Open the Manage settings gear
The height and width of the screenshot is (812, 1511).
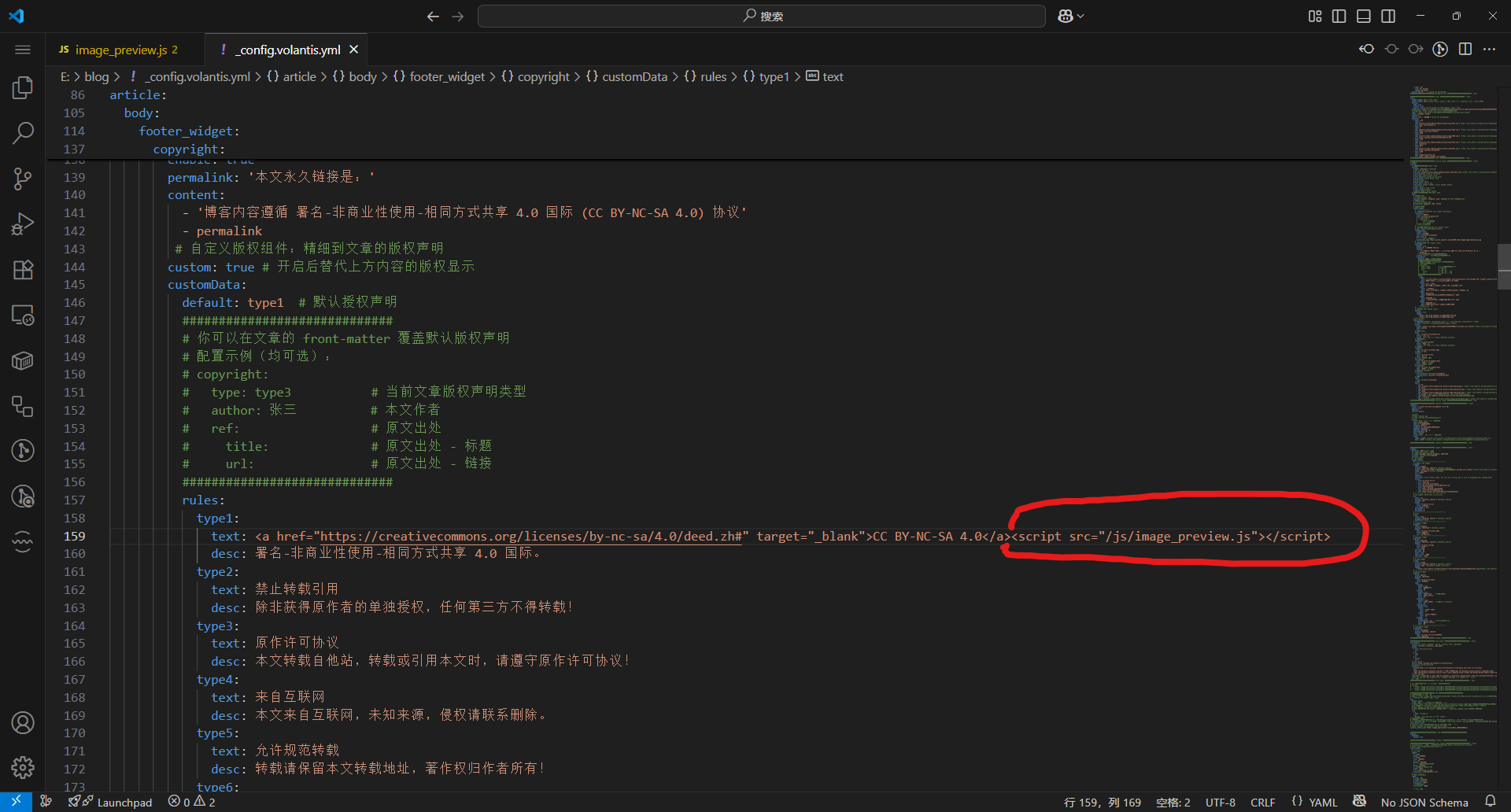(23, 767)
